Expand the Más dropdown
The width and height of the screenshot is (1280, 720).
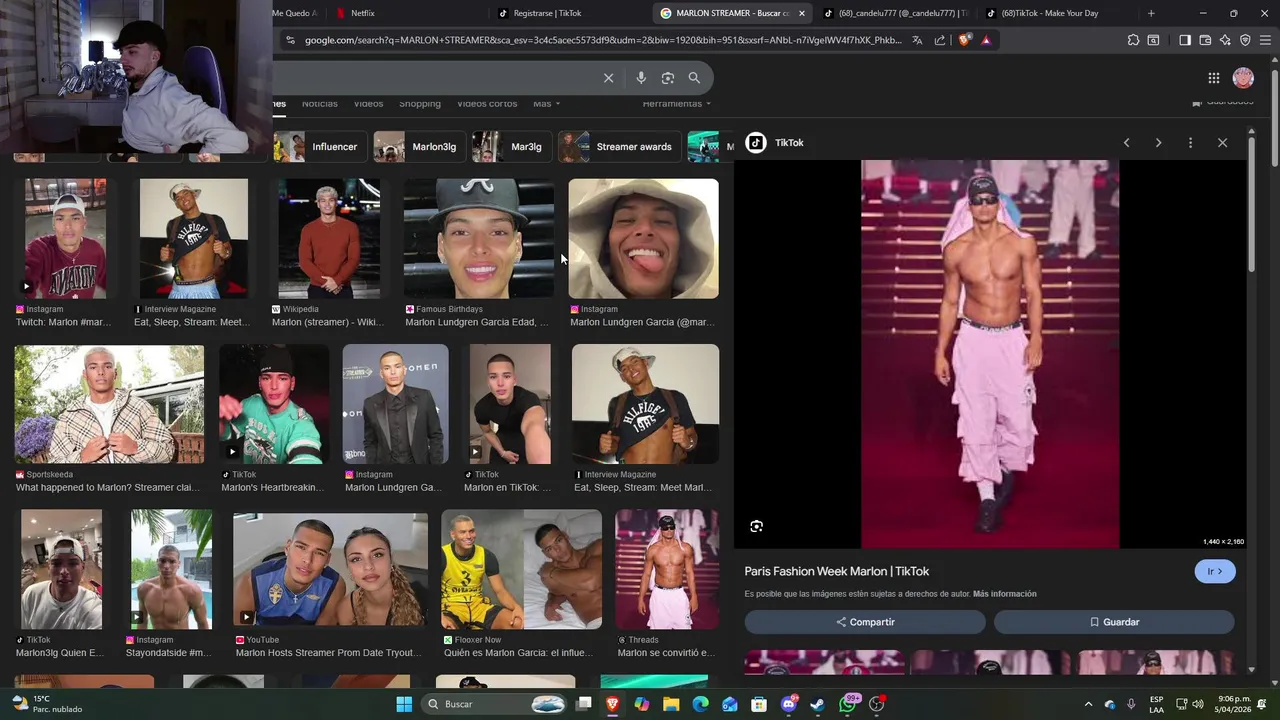click(546, 104)
